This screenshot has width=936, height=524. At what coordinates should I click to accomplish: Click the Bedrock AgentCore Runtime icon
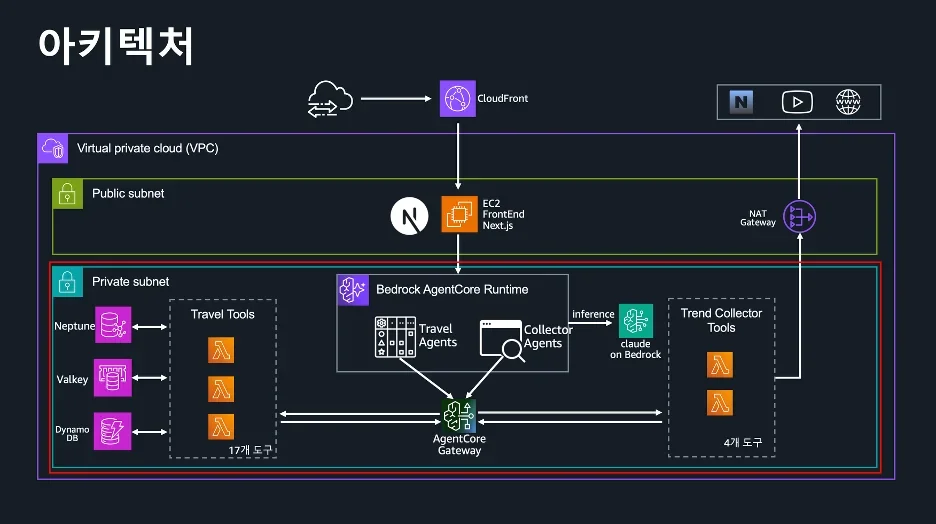353,290
